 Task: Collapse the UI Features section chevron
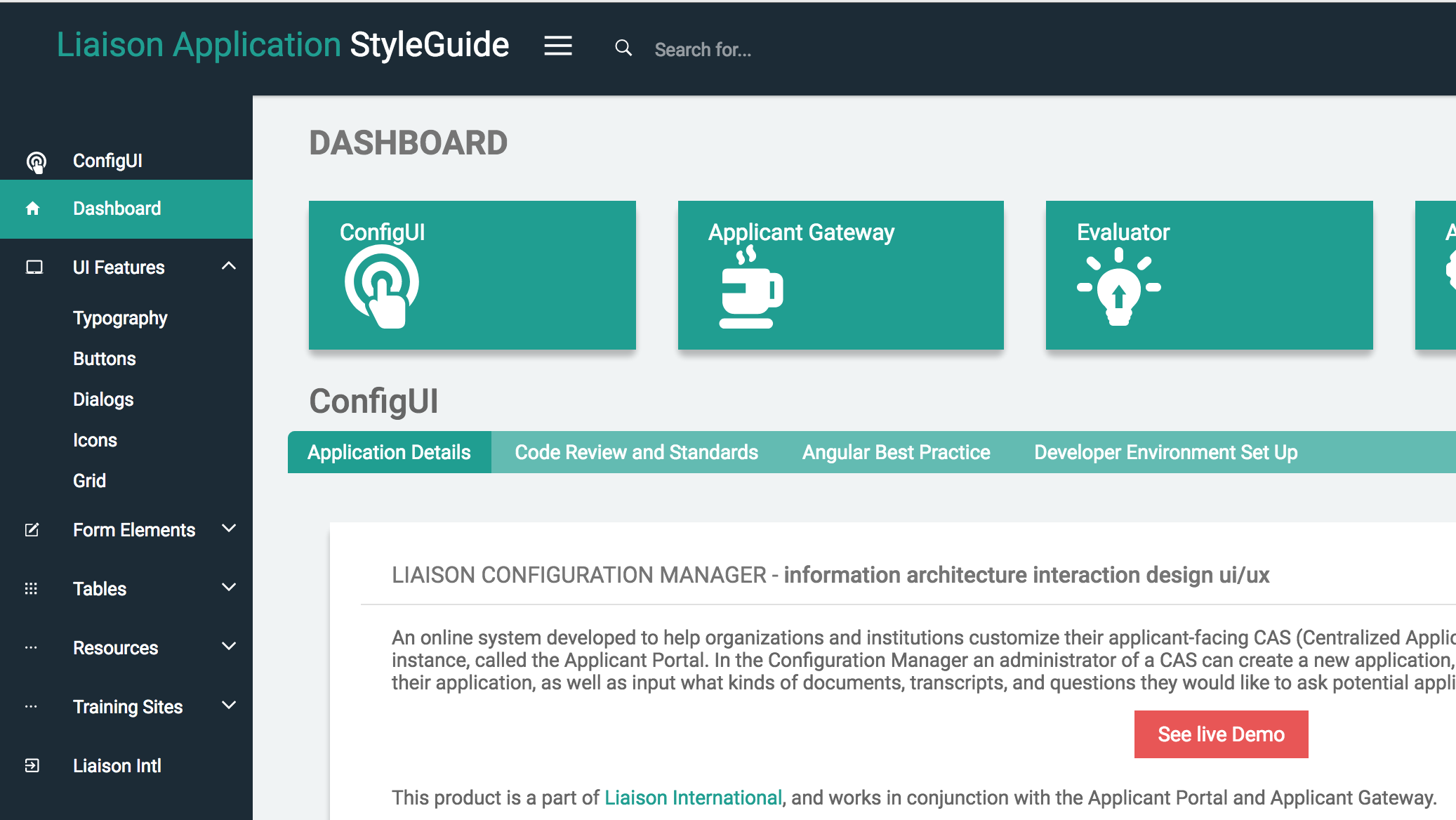click(229, 266)
